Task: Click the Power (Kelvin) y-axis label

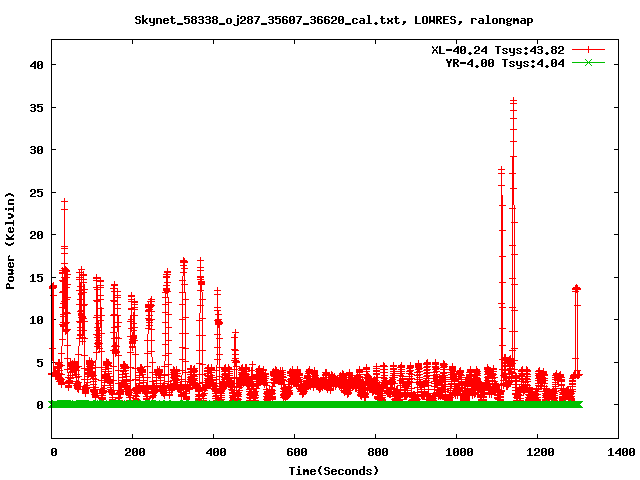Action: coord(10,240)
